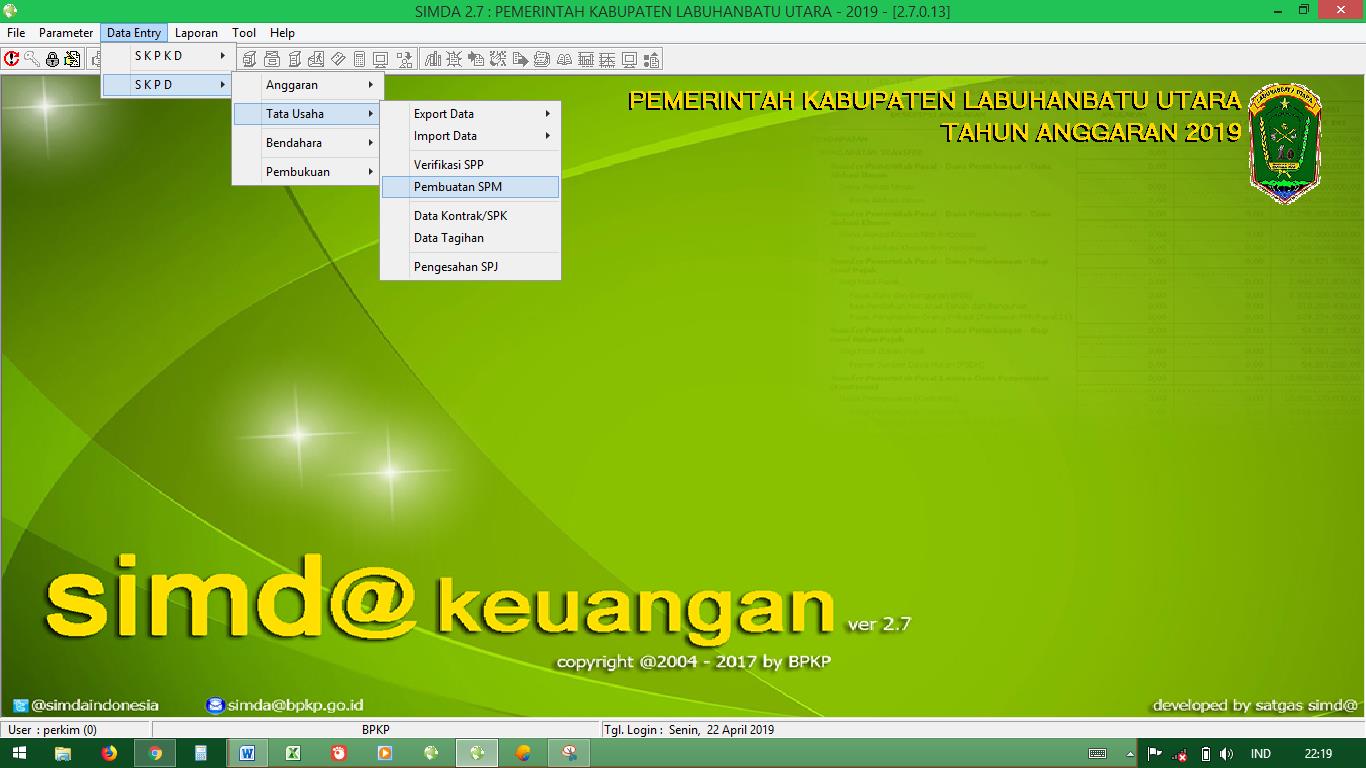Viewport: 1366px width, 768px height.
Task: Click the key icon in the toolbar
Action: coord(32,59)
